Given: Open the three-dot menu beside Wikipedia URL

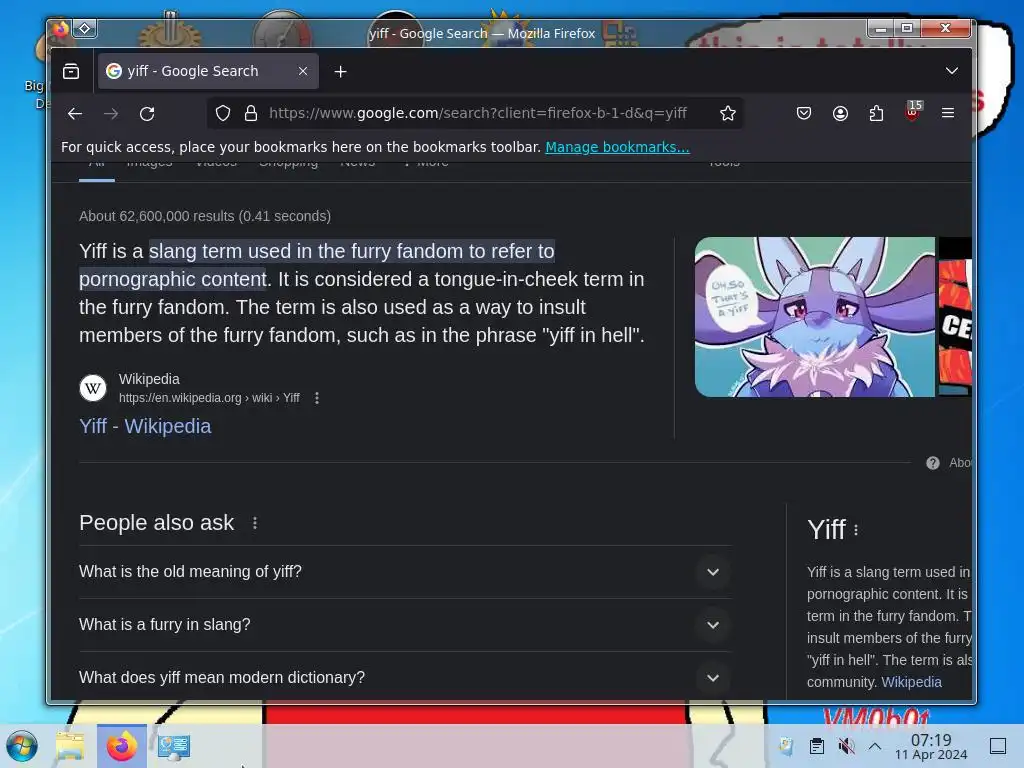Looking at the screenshot, I should pyautogui.click(x=317, y=398).
